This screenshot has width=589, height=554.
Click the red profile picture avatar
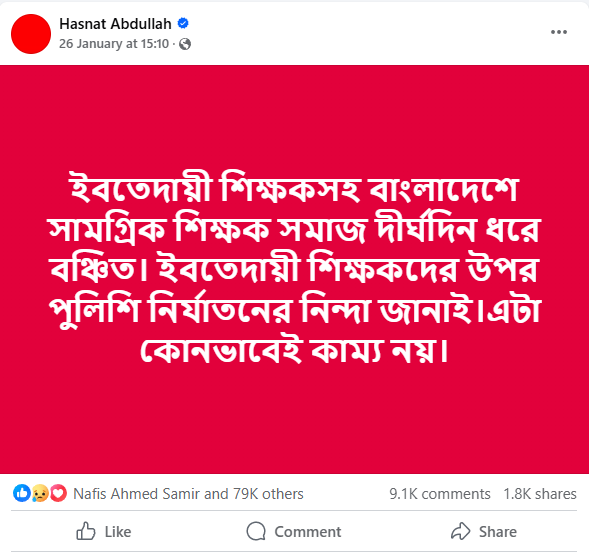click(31, 34)
